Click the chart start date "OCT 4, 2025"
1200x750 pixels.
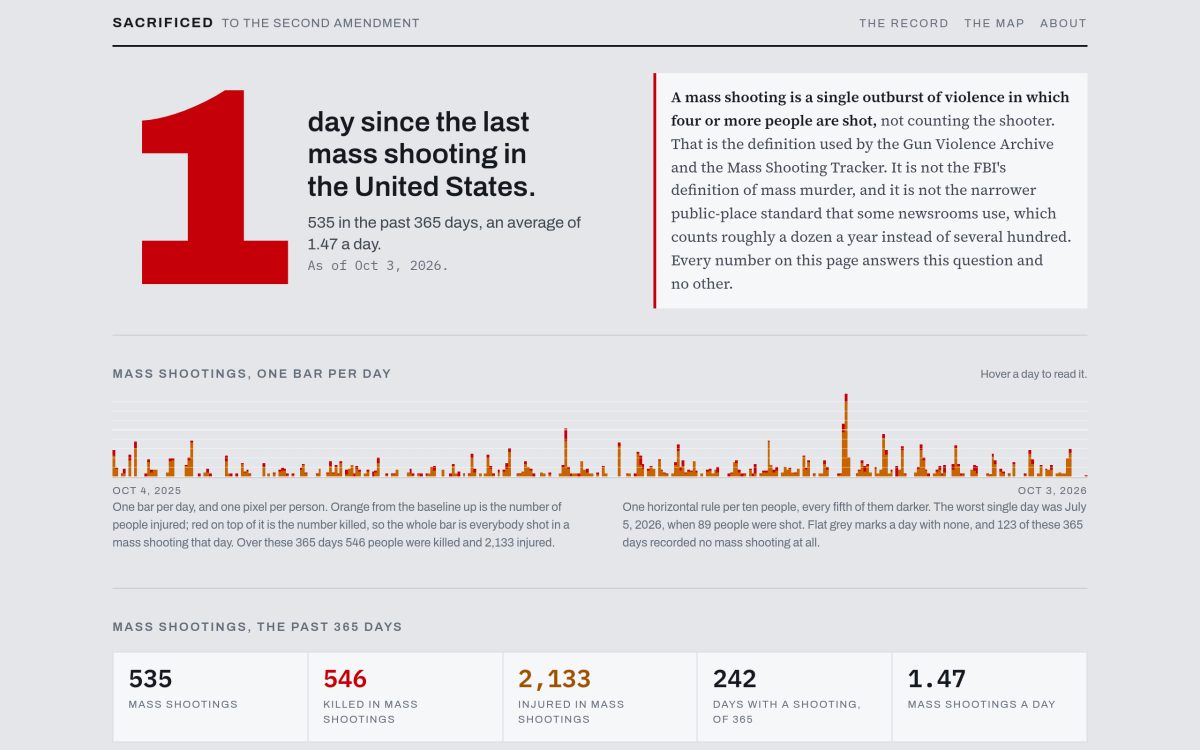147,491
